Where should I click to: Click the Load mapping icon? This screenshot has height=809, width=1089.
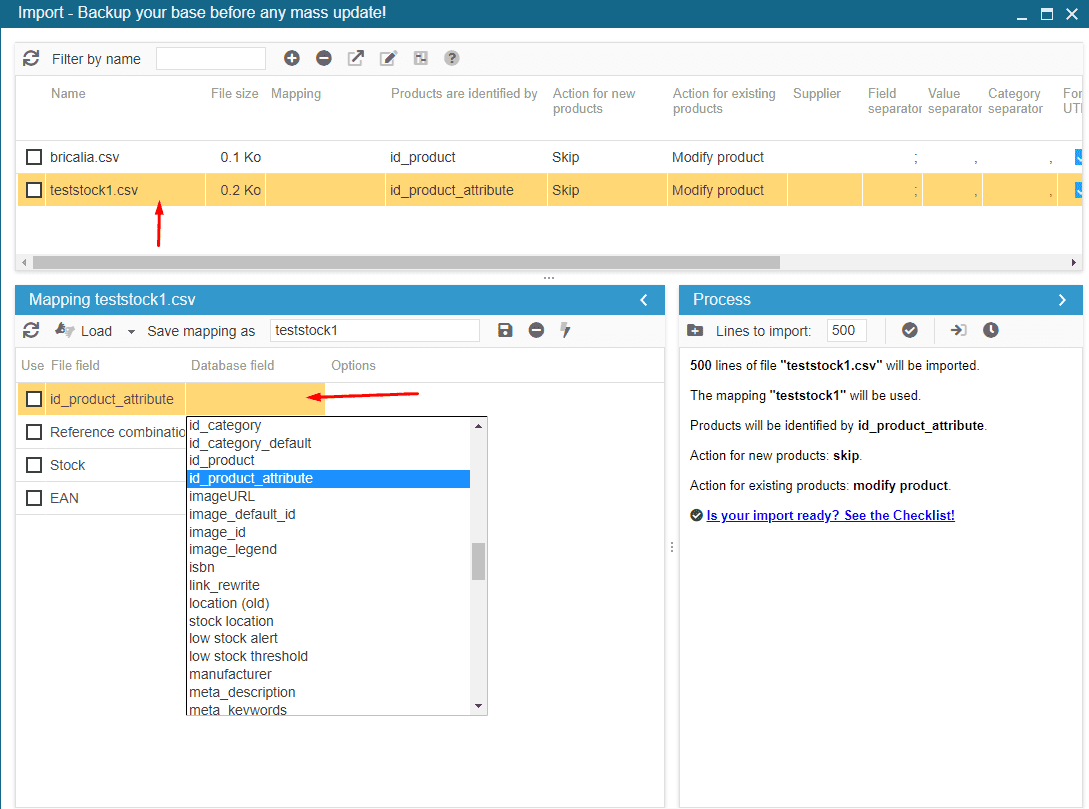tap(65, 330)
